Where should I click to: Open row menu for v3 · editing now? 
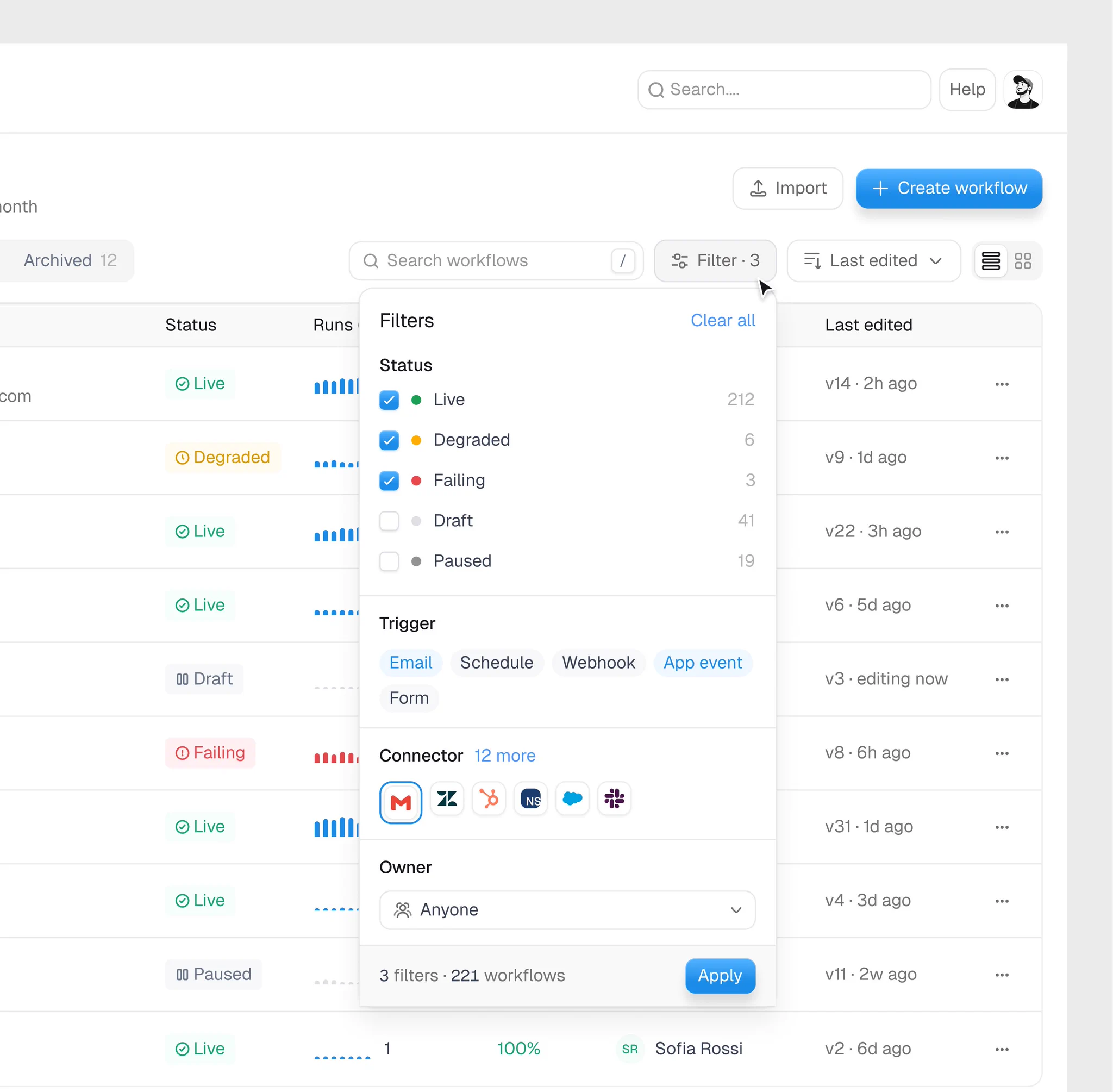point(1002,679)
